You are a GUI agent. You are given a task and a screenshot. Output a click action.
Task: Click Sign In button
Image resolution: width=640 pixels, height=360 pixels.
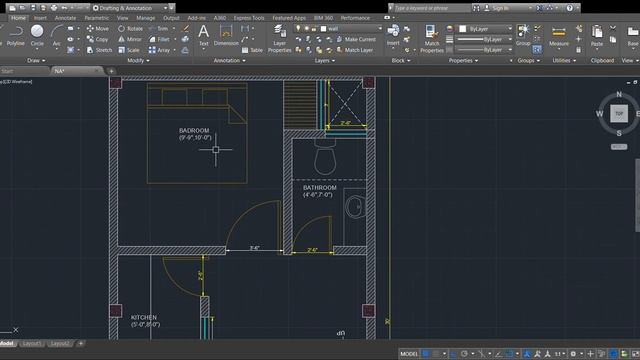tap(496, 8)
